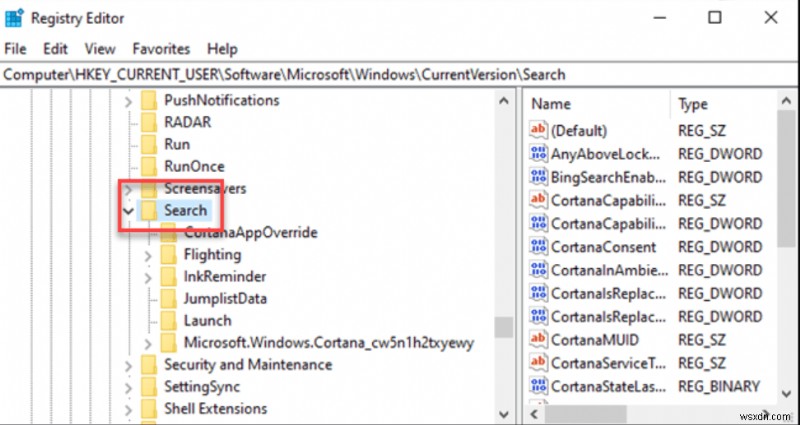The height and width of the screenshot is (425, 800).
Task: Expand the Screensavers key
Action: coord(129,190)
